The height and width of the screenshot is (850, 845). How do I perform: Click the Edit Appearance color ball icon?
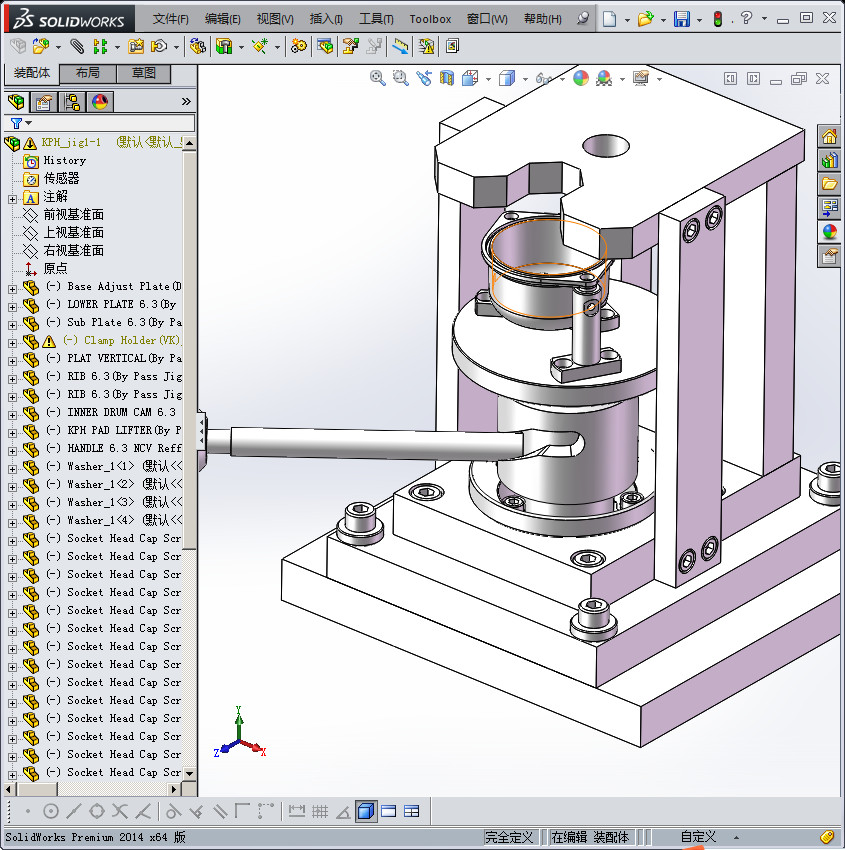click(580, 79)
